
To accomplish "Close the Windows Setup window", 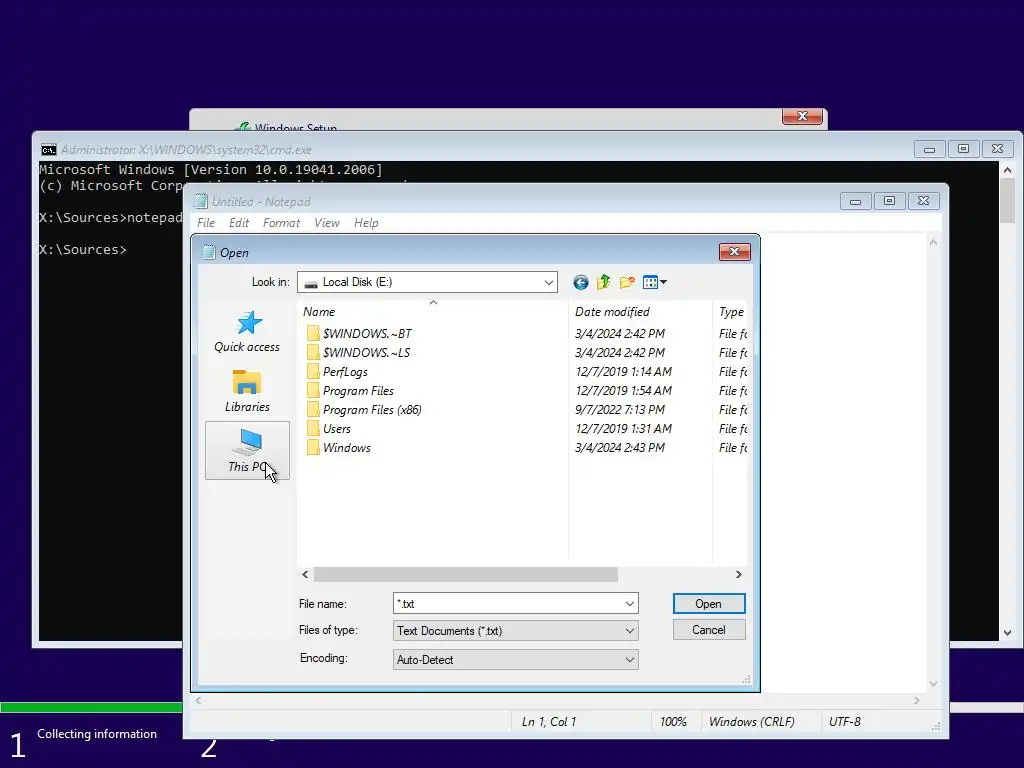I will point(802,116).
